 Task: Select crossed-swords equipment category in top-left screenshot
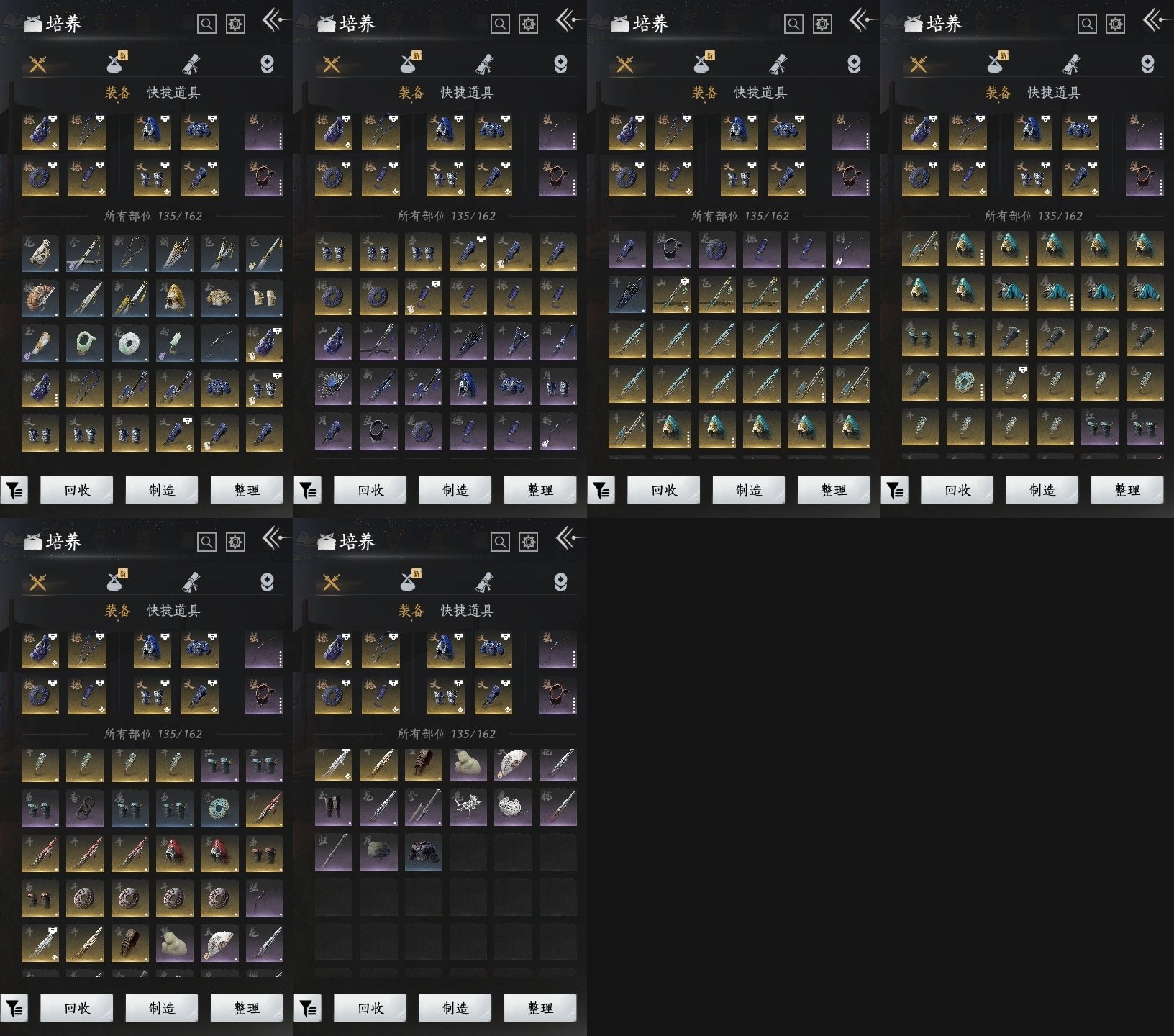click(x=38, y=65)
